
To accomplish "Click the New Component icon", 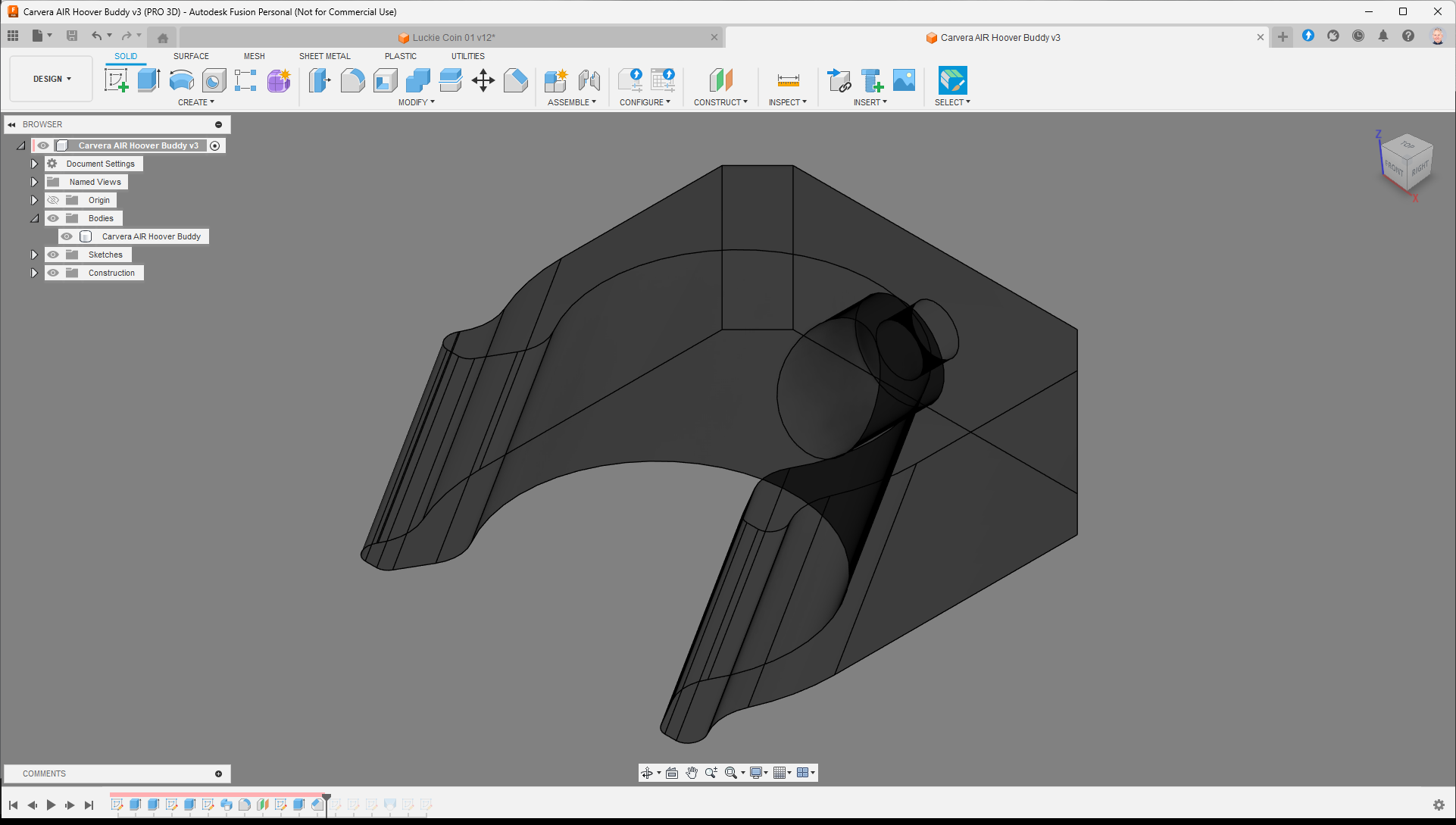I will coord(556,80).
